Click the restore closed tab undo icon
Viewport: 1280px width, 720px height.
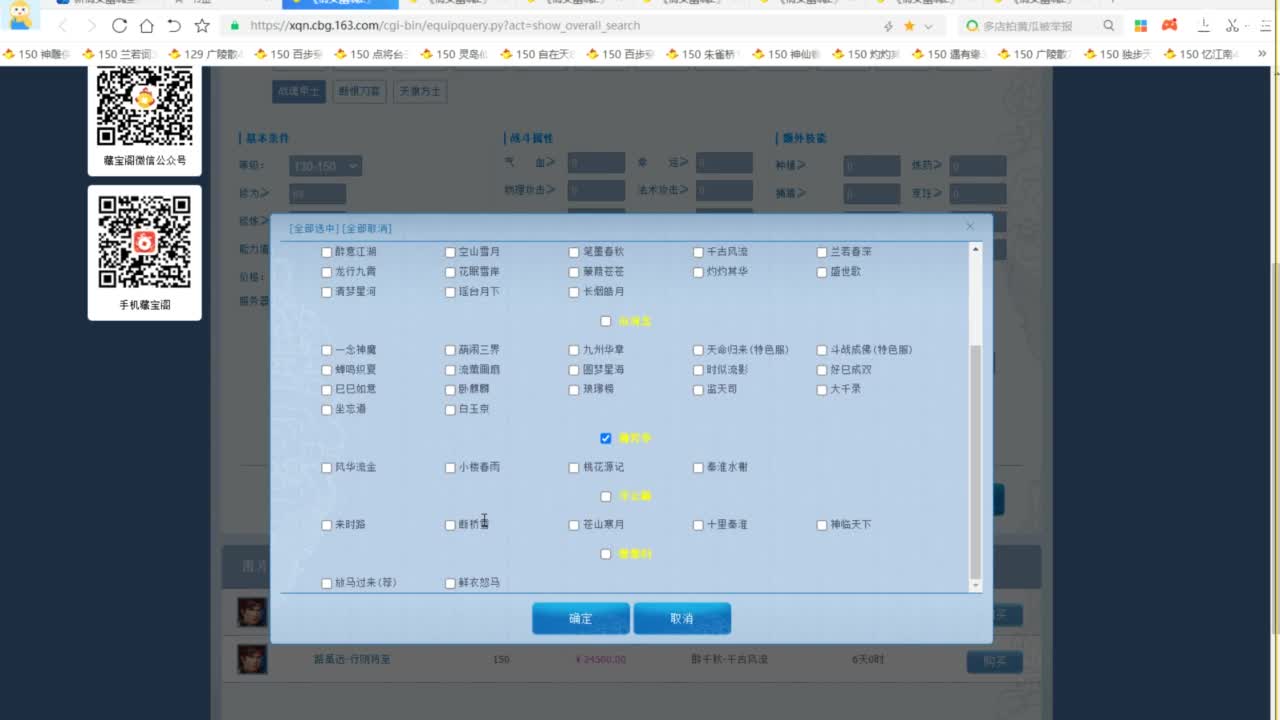pos(174,26)
